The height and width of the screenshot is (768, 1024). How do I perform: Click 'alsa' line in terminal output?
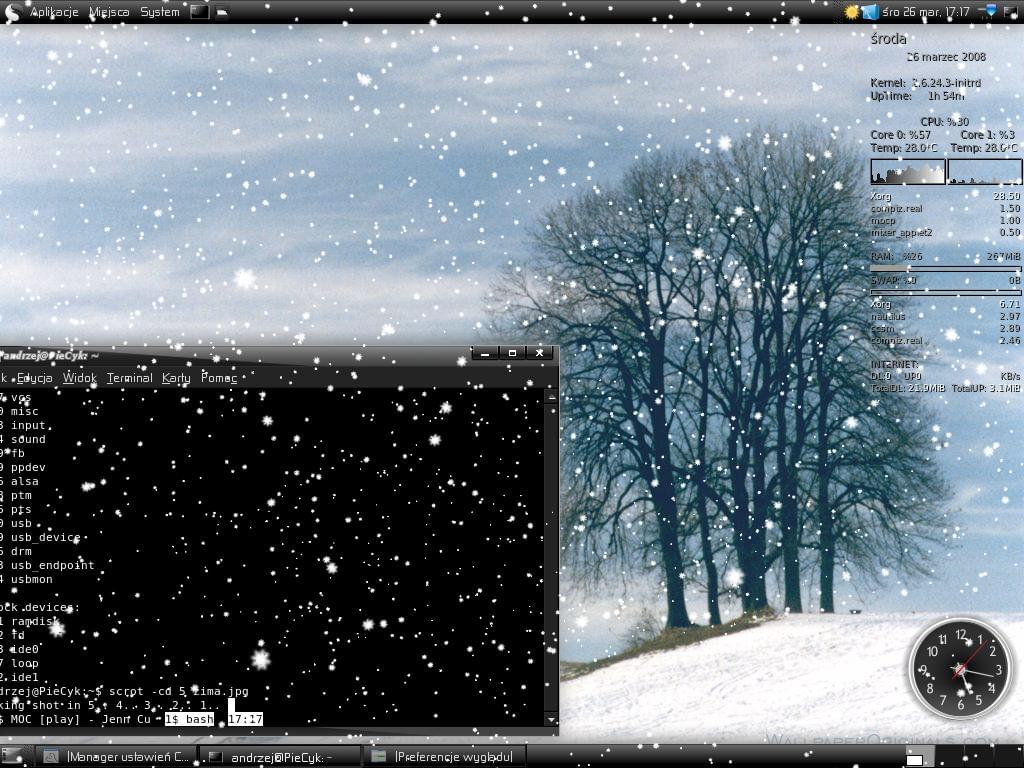point(25,481)
